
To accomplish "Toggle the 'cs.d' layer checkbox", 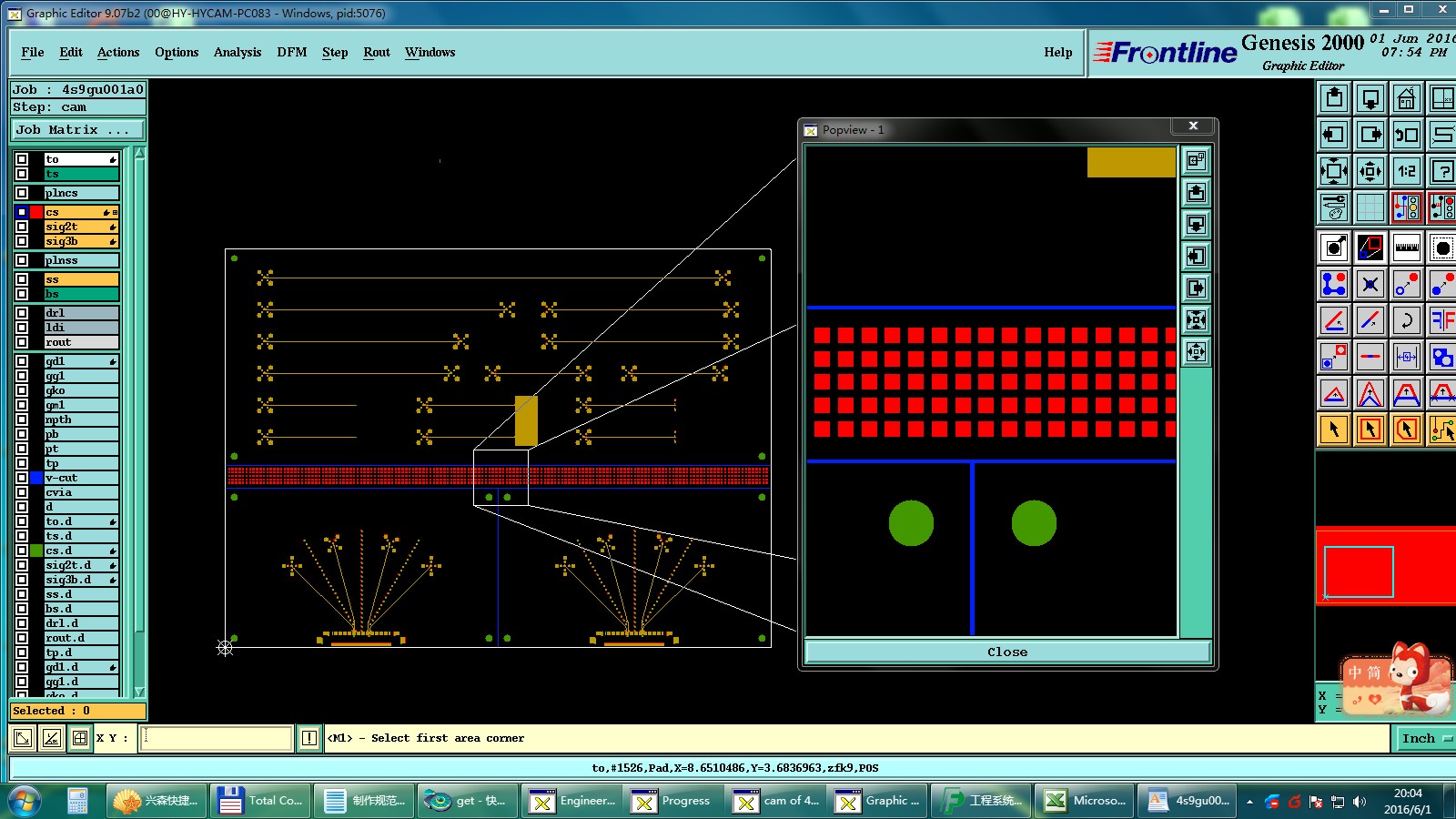I will [x=22, y=551].
